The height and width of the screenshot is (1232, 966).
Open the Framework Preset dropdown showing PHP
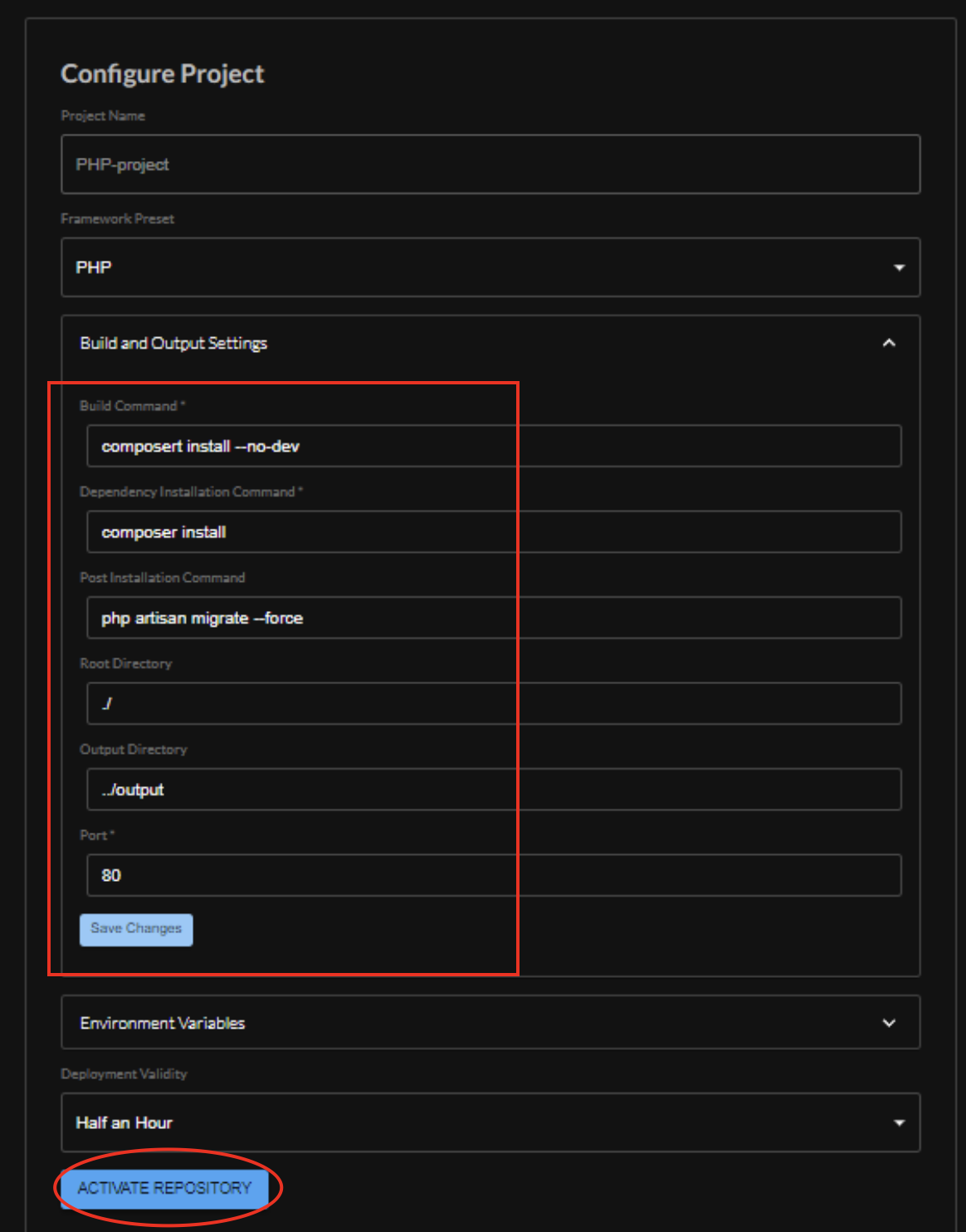(x=490, y=267)
